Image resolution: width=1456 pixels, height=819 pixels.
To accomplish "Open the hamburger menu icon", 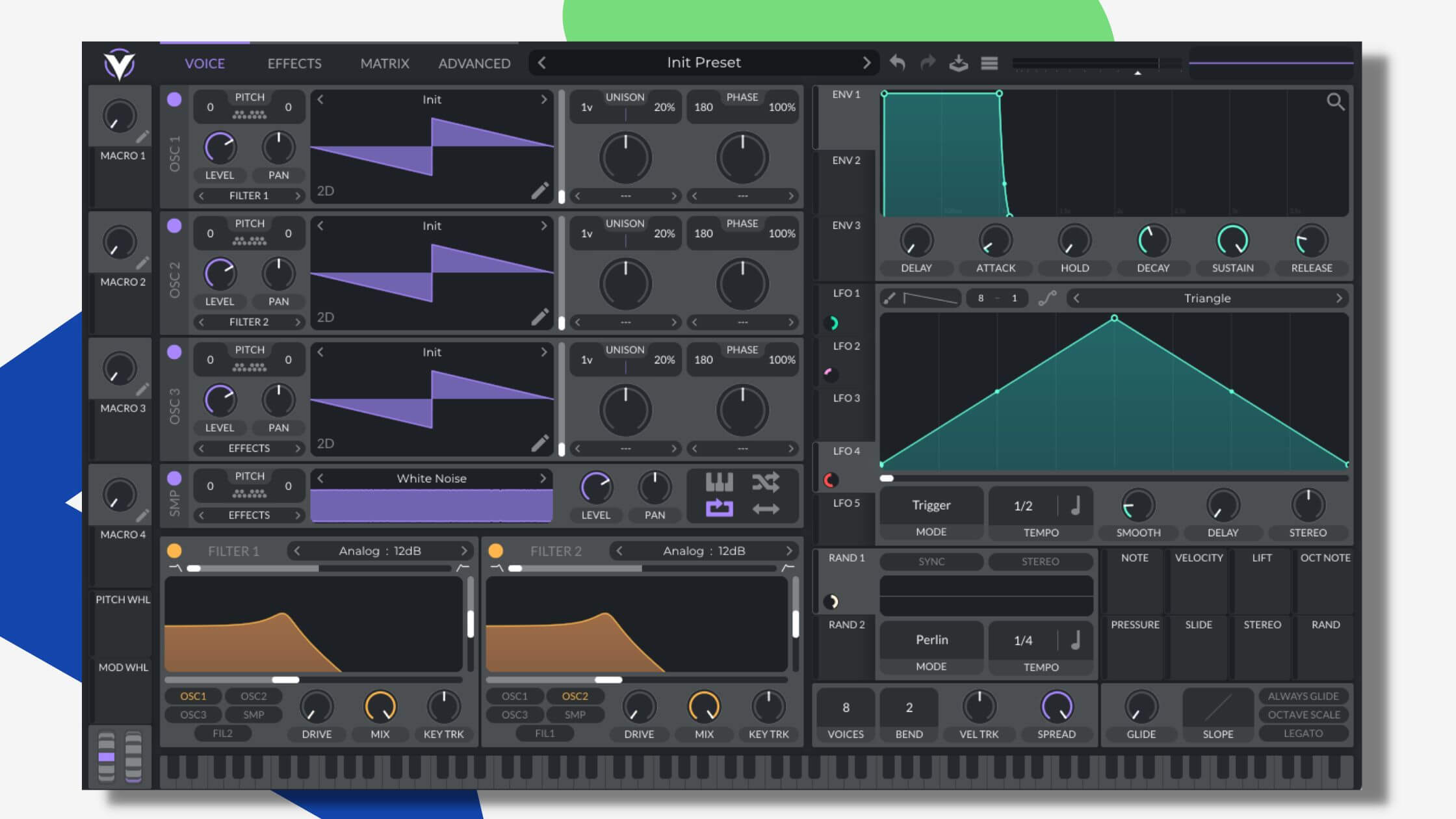I will point(989,63).
